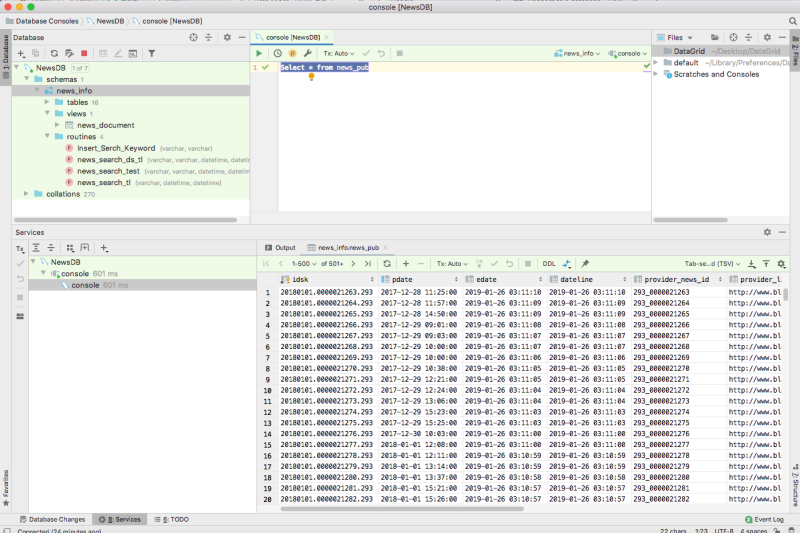The width and height of the screenshot is (800, 533).
Task: Select cell 2017-12-28 11:25:00
Action: (418, 292)
